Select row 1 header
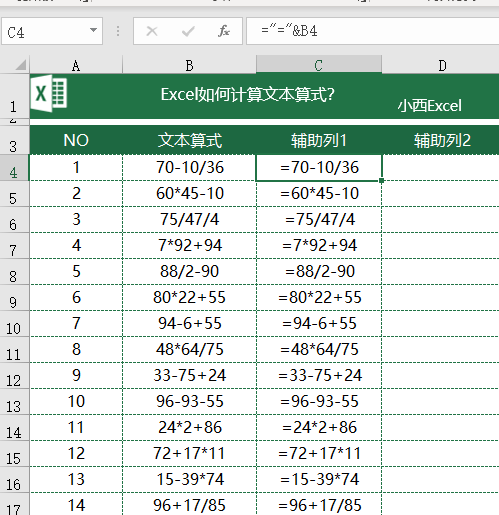Screen dimensions: 499x515 [x=14, y=96]
